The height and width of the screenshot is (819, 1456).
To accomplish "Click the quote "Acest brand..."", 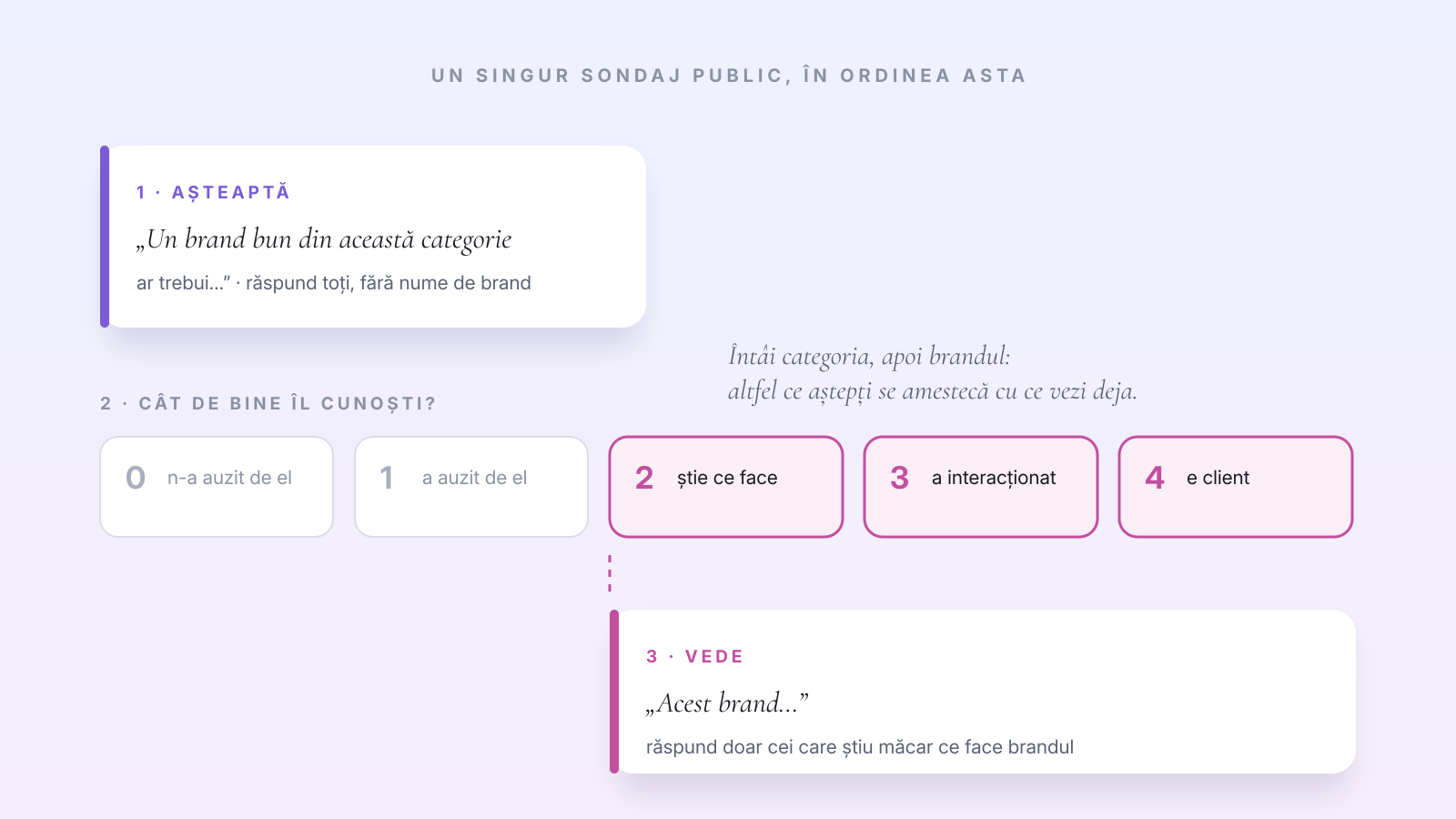I will click(x=727, y=703).
